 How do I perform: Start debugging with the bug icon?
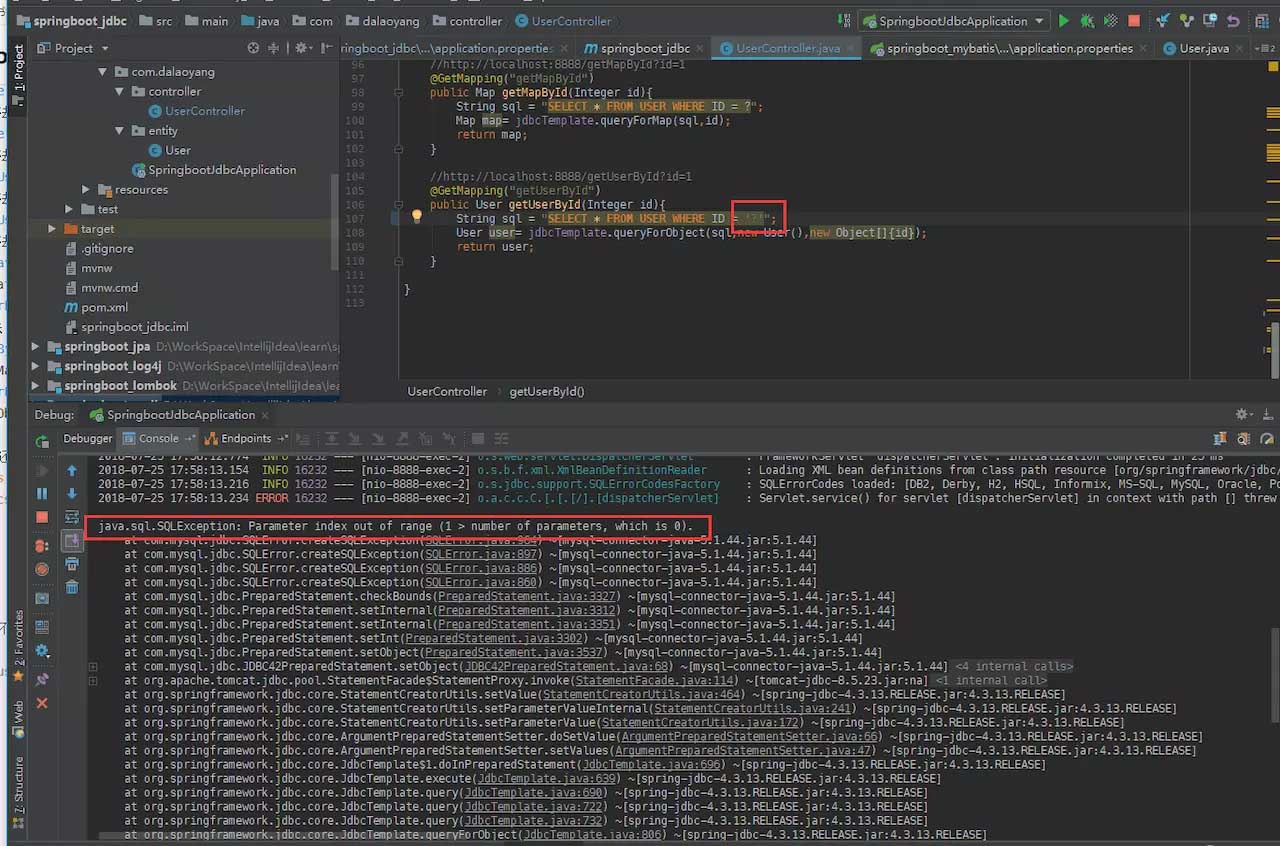(1087, 20)
